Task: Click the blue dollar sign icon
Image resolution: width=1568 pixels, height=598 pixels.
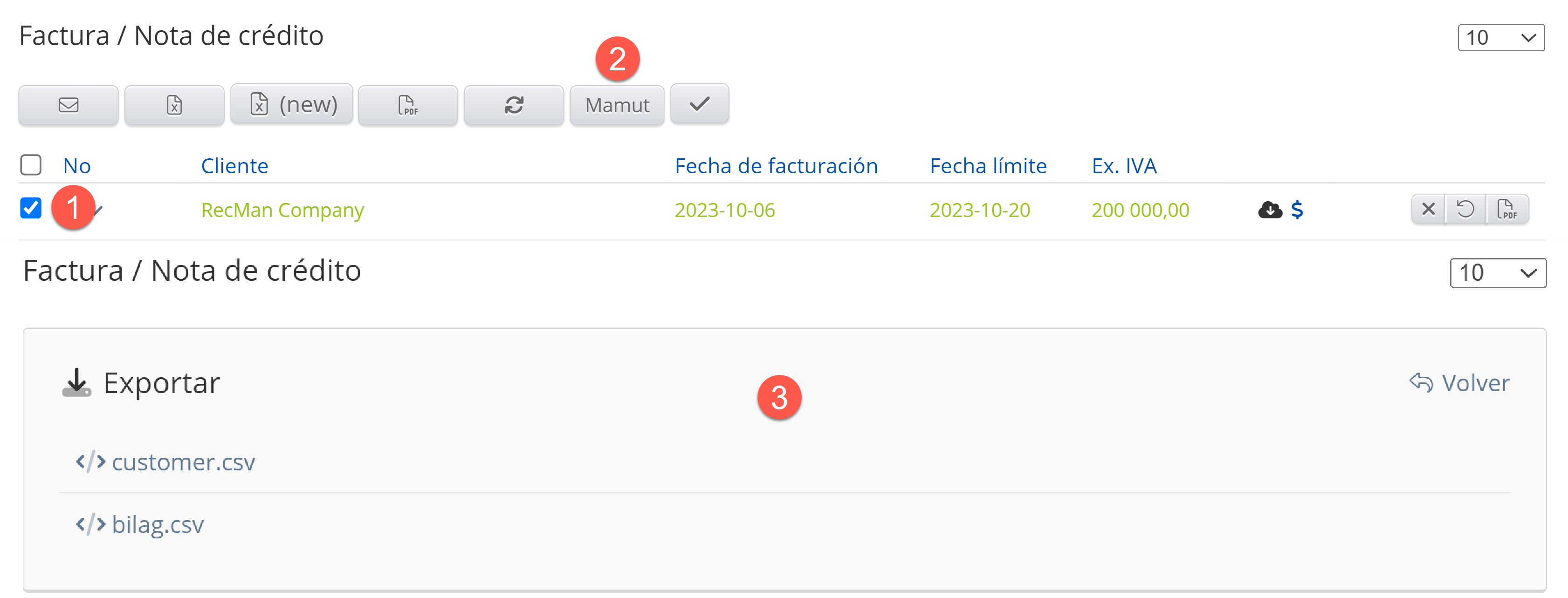Action: coord(1297,210)
